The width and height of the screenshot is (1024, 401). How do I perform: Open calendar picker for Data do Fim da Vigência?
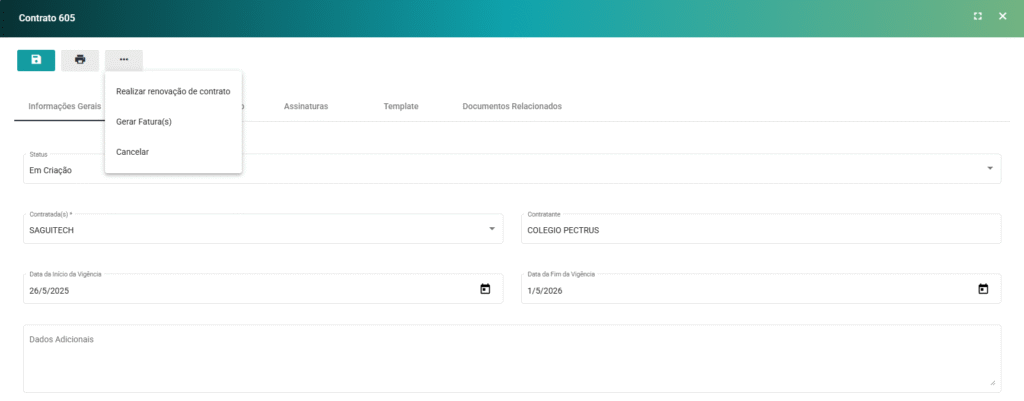tap(983, 289)
